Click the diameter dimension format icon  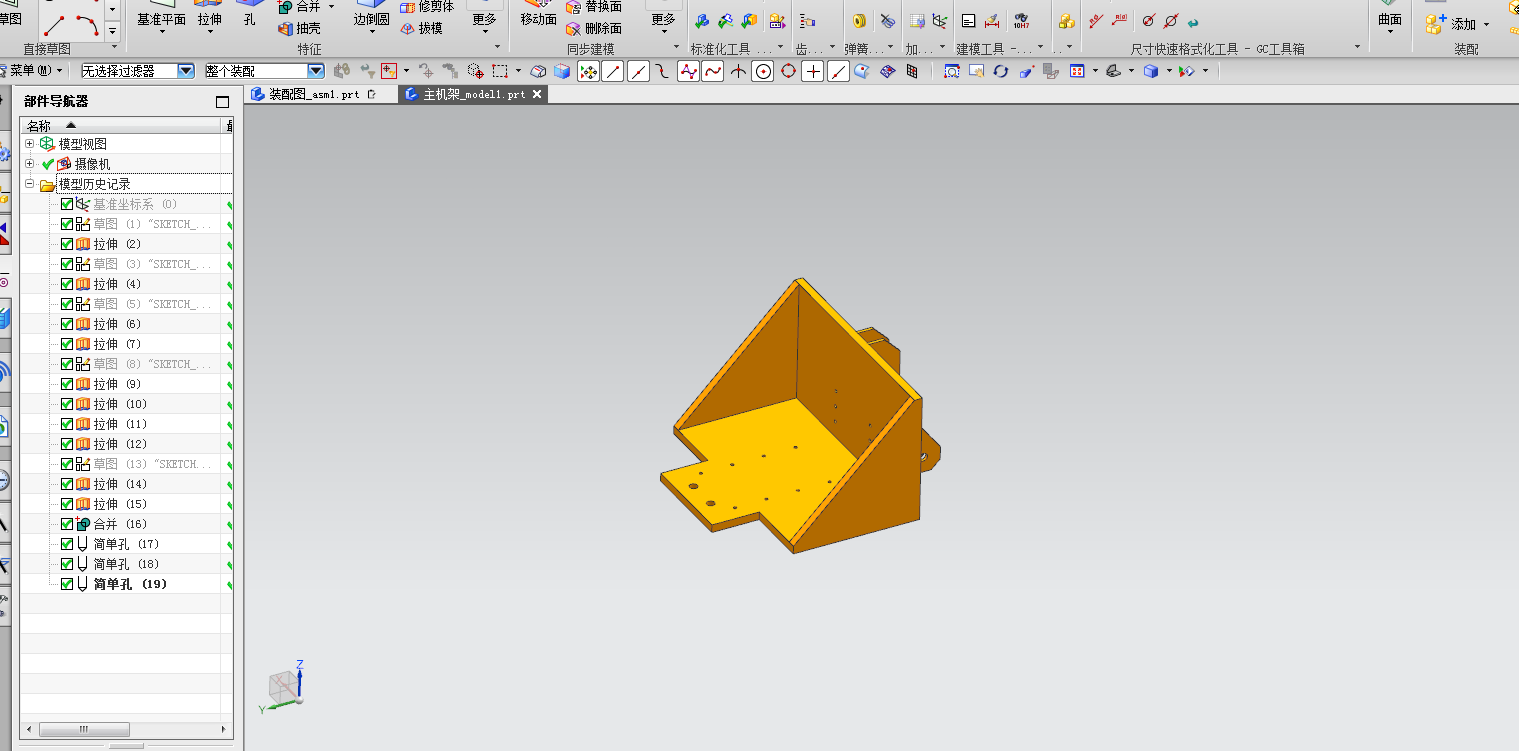pyautogui.click(x=1149, y=20)
